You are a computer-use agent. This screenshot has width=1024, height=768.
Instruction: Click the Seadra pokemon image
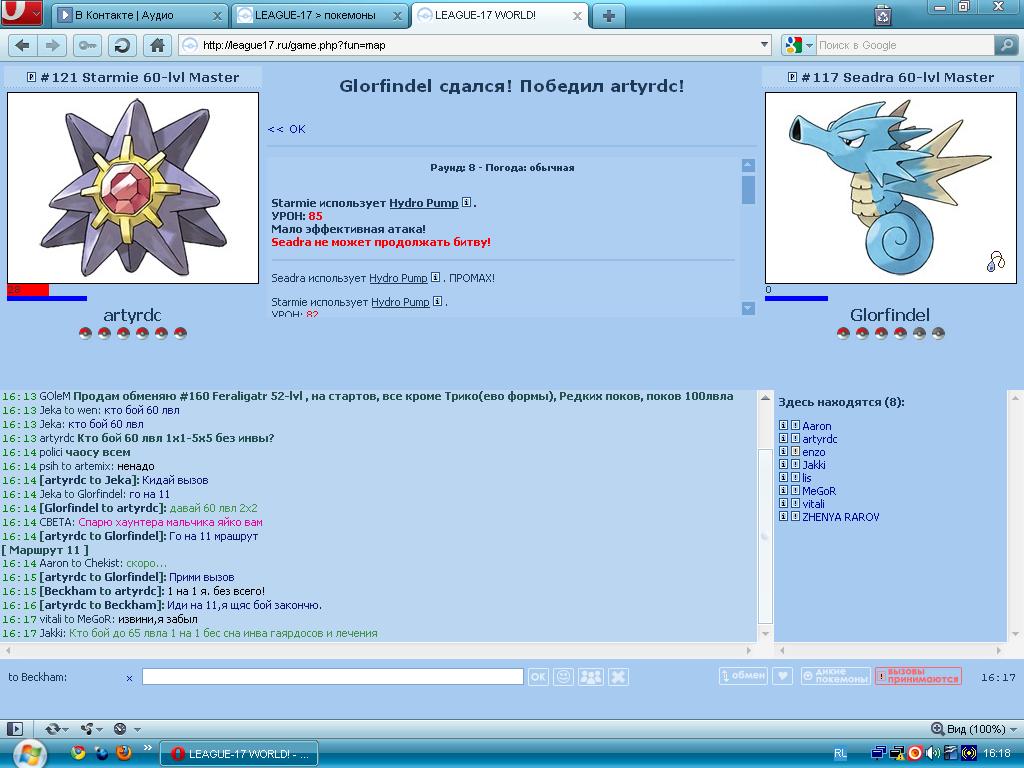891,188
